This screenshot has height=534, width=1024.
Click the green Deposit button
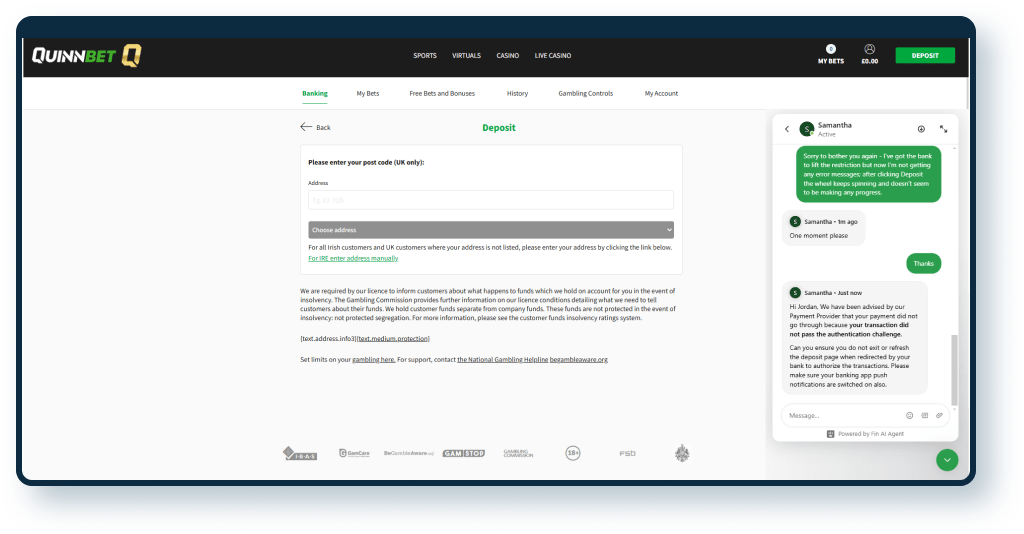tap(925, 55)
